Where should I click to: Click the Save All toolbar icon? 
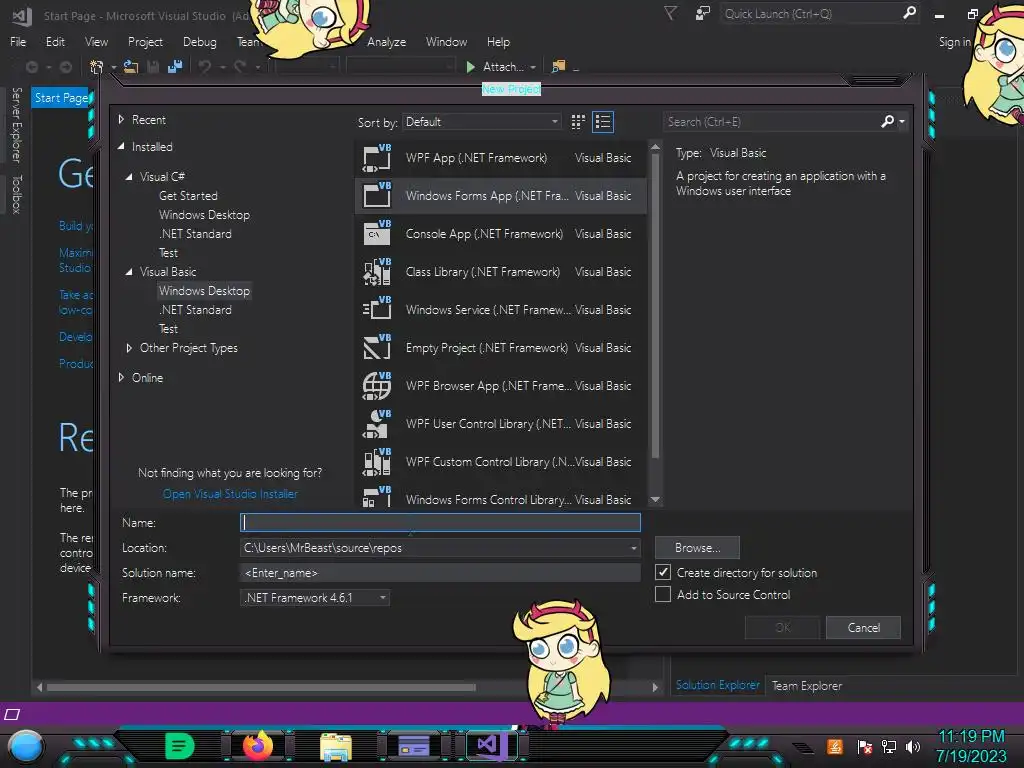point(174,67)
